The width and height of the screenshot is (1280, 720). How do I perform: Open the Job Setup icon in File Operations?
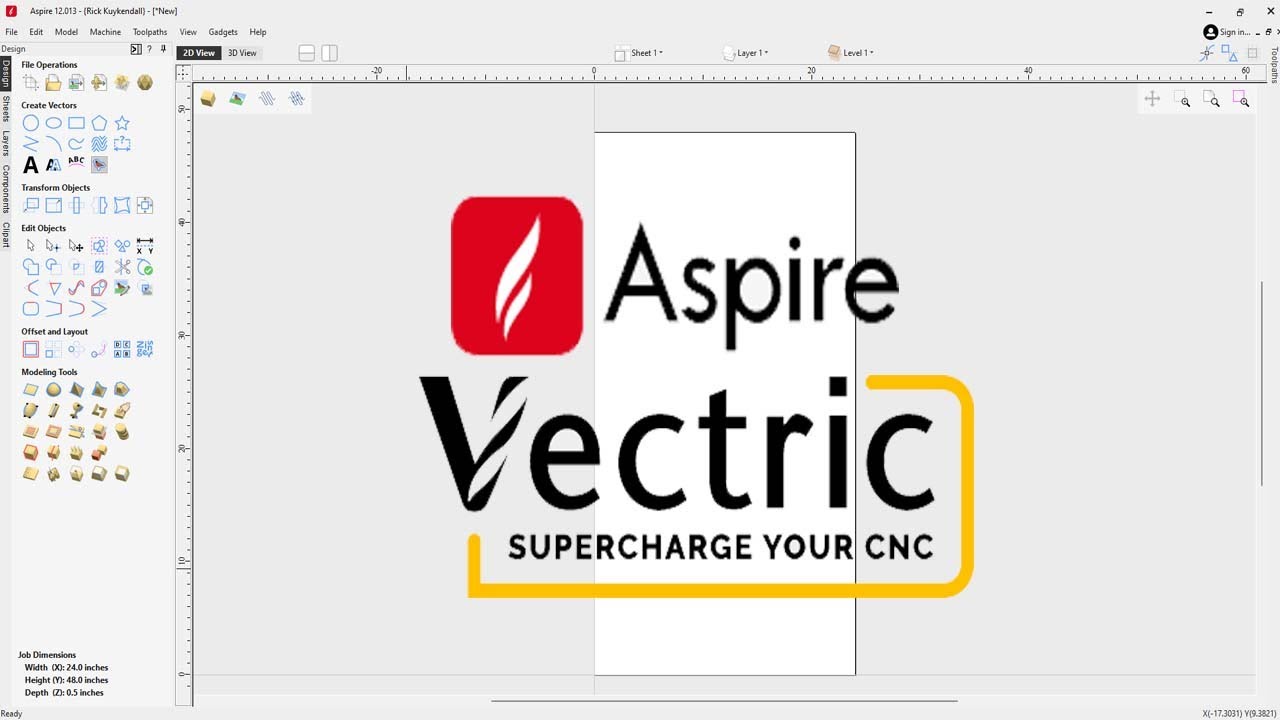[x=31, y=83]
